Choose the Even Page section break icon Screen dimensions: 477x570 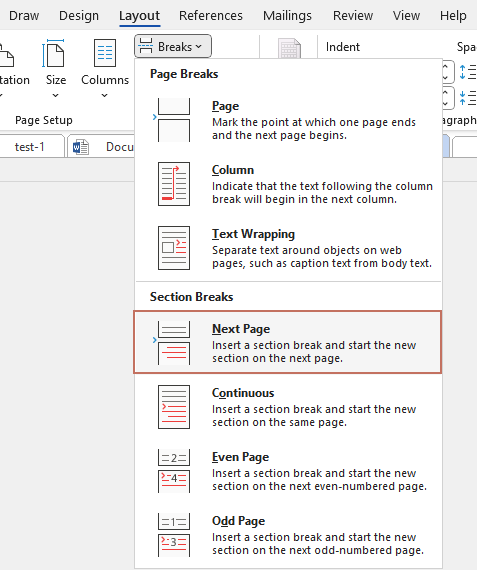pos(174,471)
